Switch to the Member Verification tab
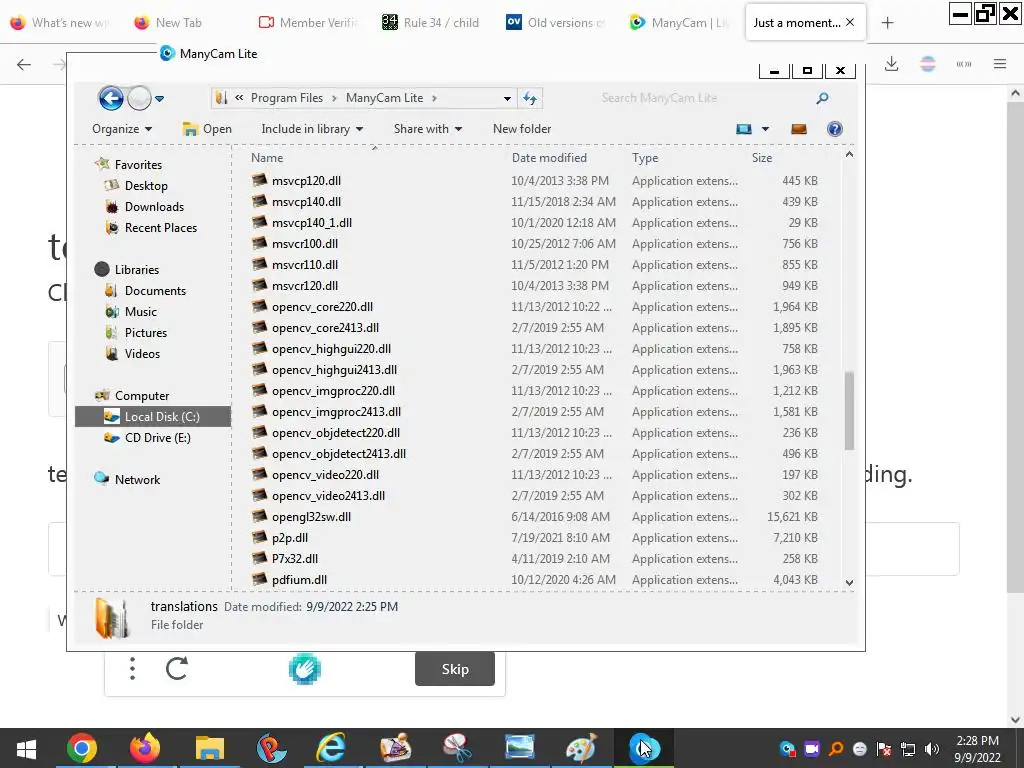This screenshot has height=768, width=1024. coord(308,23)
